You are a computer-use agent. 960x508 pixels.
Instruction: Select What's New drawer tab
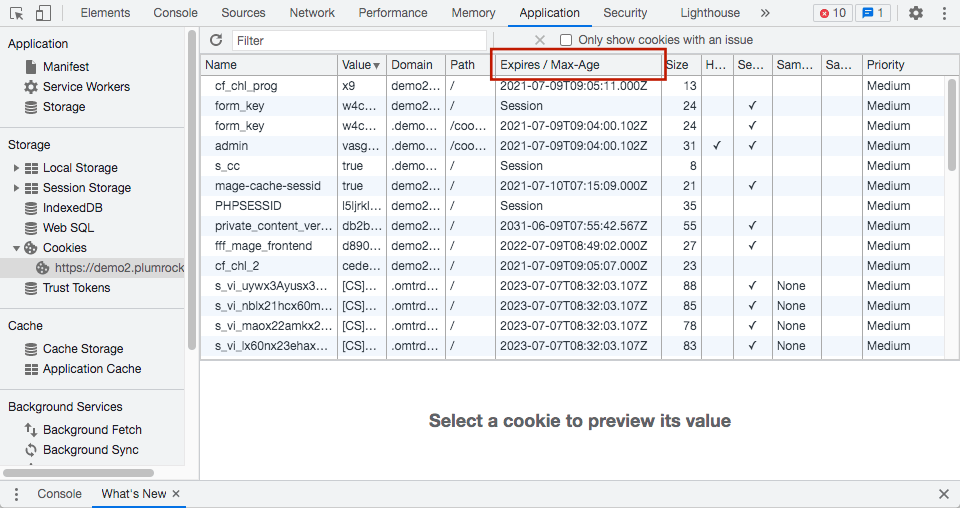[134, 494]
